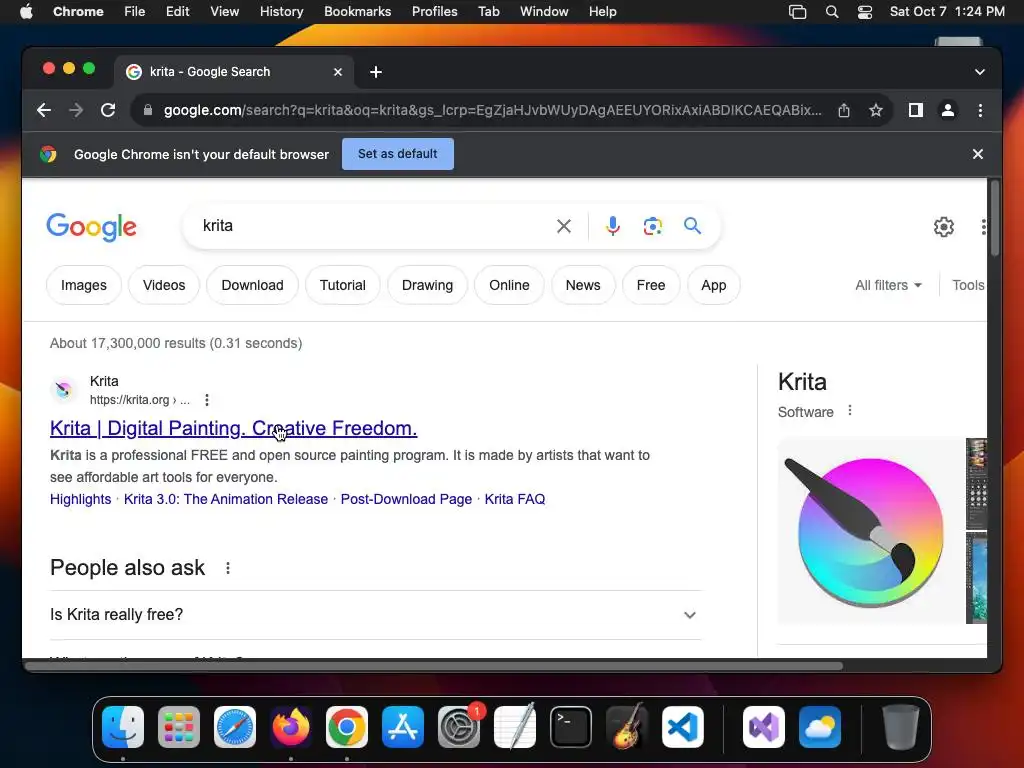The height and width of the screenshot is (768, 1024).
Task: Open the File menu
Action: [135, 12]
